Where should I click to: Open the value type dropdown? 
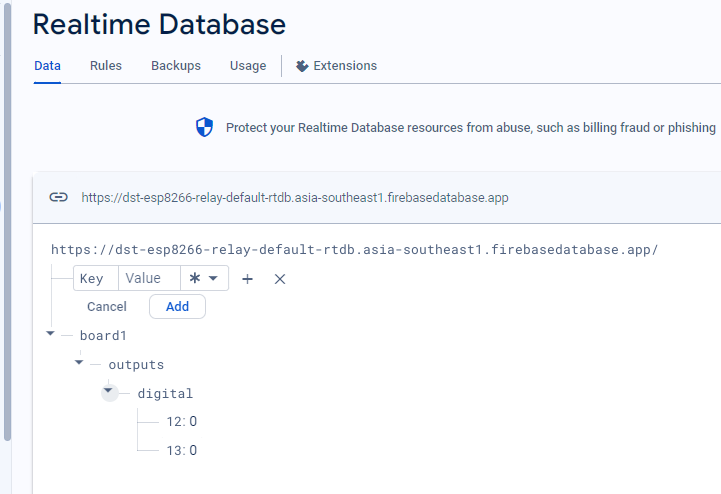(205, 279)
